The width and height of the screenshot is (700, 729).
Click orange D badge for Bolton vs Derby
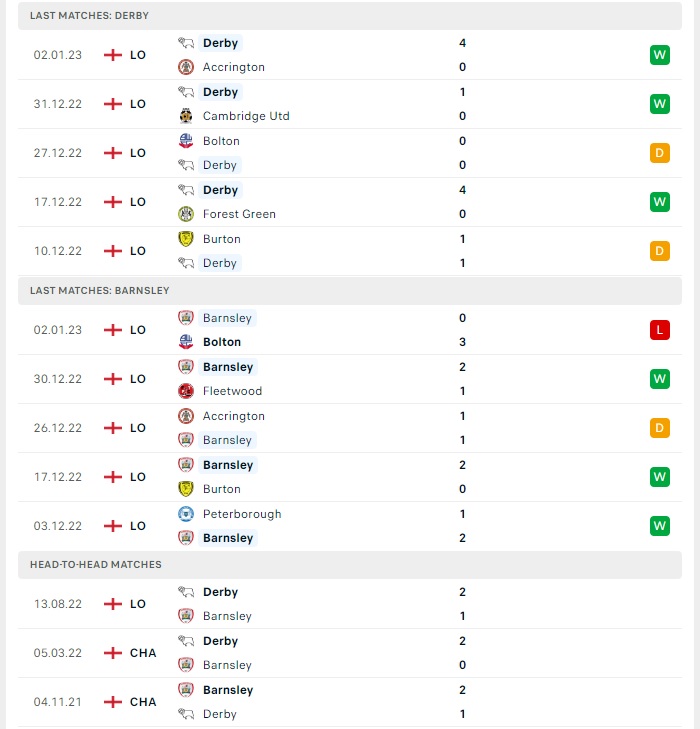pos(660,153)
